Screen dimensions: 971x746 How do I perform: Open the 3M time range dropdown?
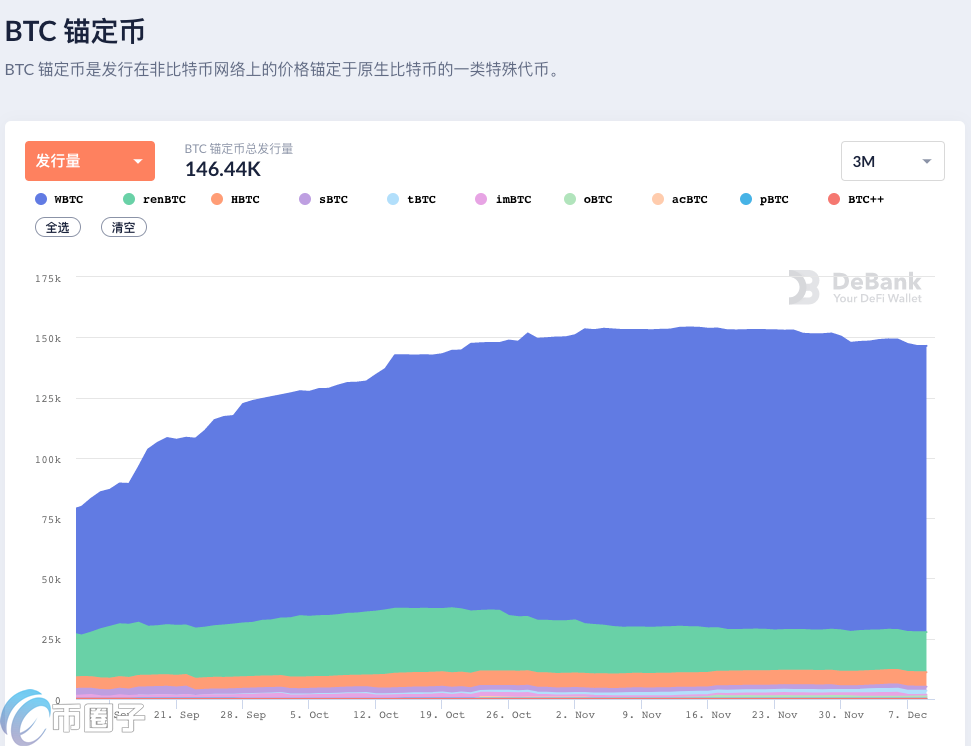pyautogui.click(x=893, y=161)
